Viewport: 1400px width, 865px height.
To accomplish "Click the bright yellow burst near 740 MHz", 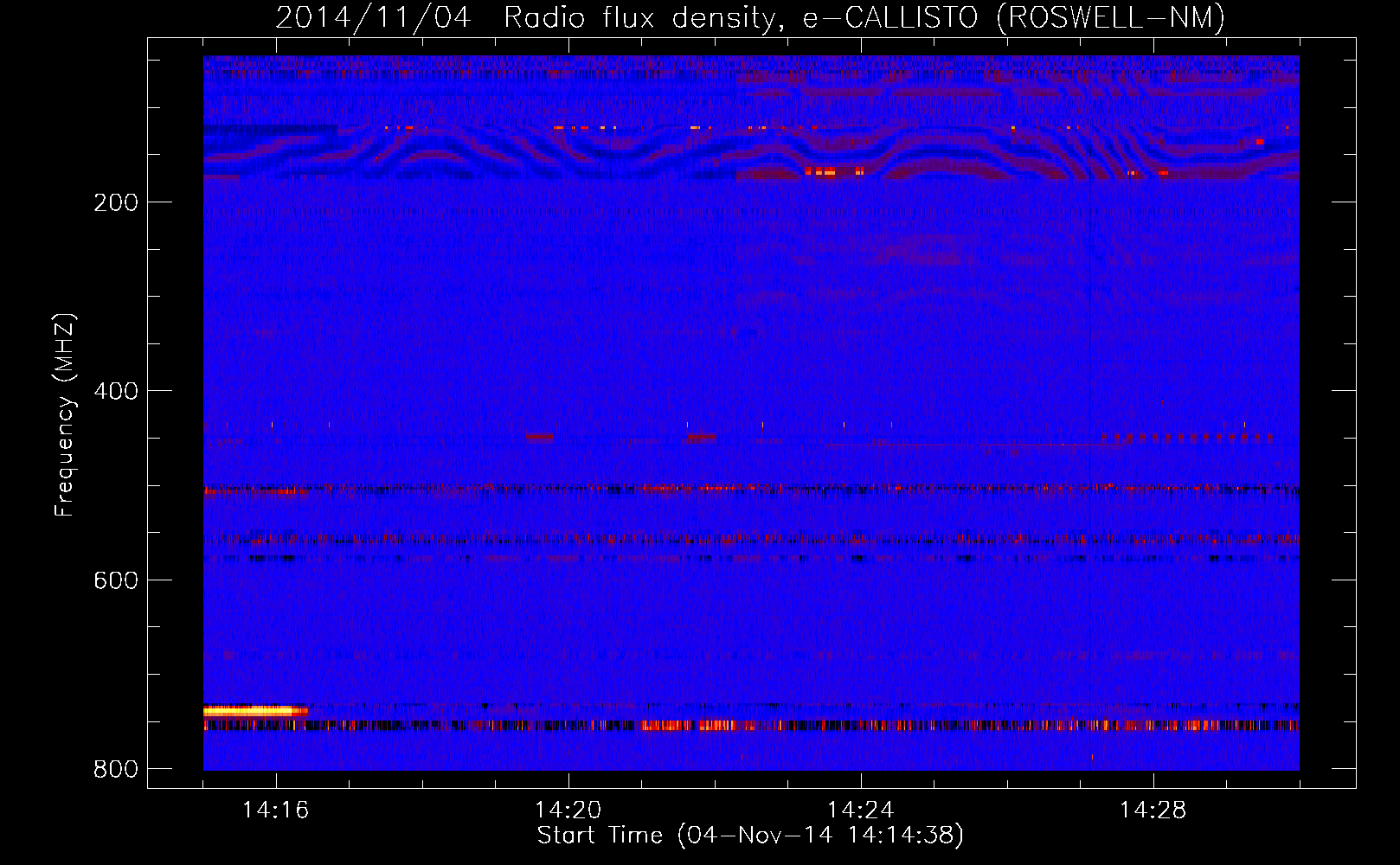I will [x=255, y=711].
